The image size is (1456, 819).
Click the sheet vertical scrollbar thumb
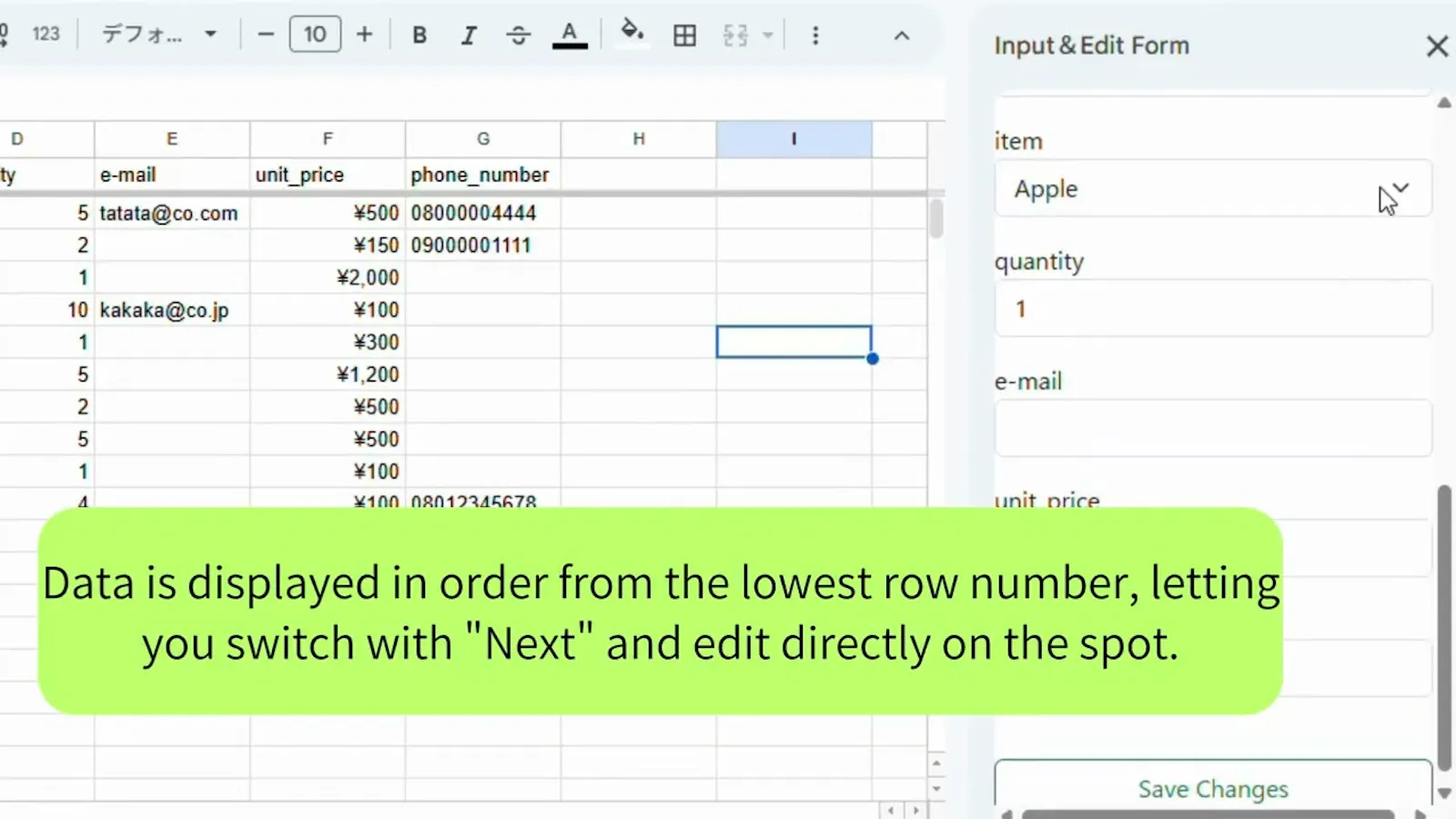pos(936,218)
